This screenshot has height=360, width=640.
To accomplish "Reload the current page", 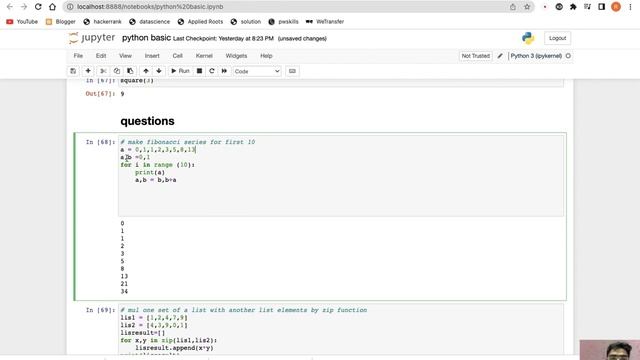I will click(38, 7).
